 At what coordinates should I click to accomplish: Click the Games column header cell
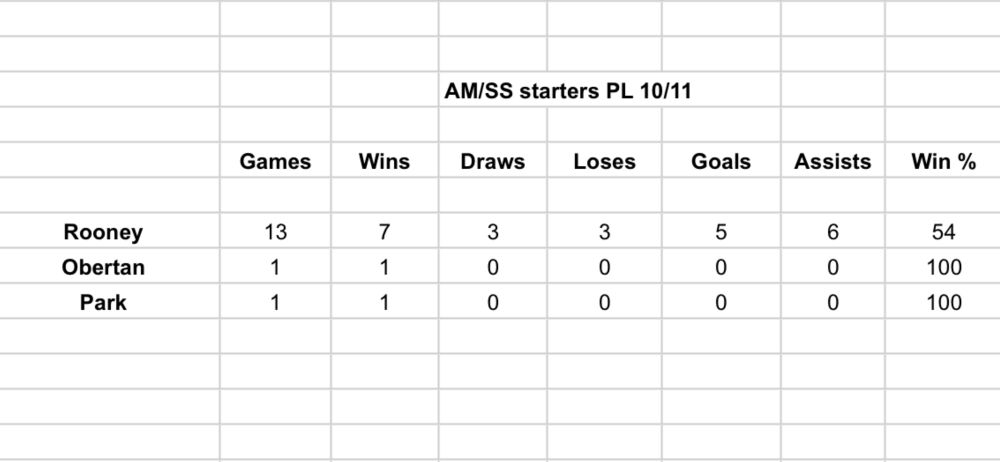(x=276, y=160)
